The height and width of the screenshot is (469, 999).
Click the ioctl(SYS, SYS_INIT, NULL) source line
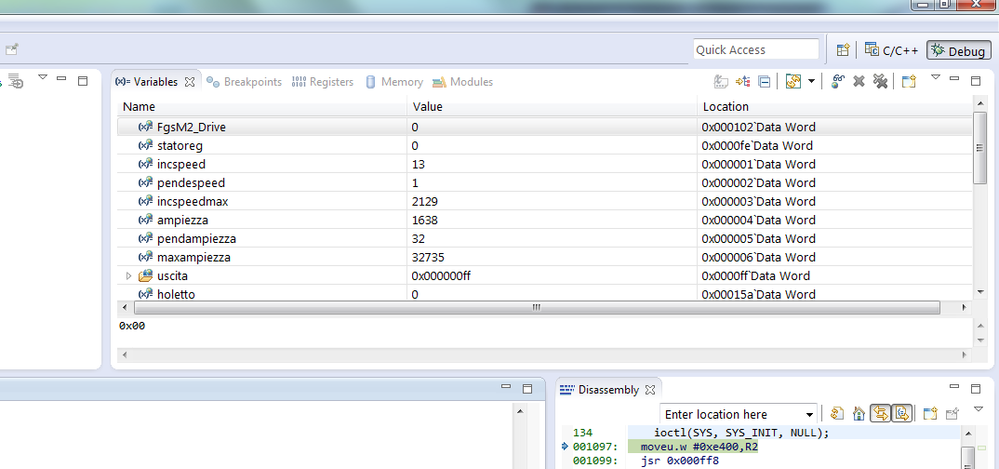coord(742,433)
